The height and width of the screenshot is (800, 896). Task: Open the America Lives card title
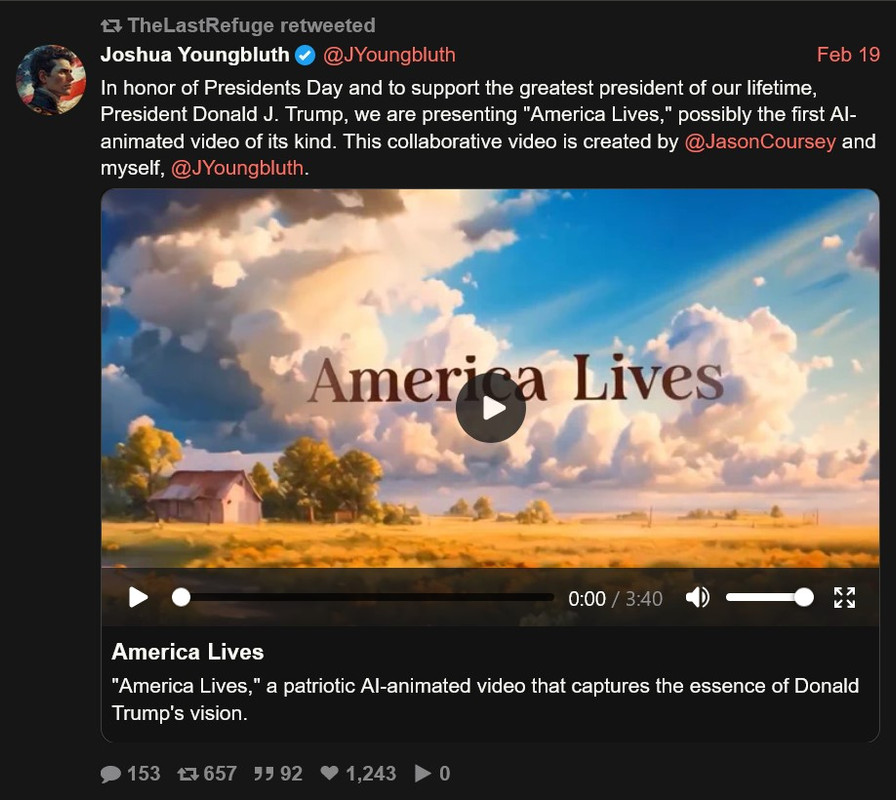click(187, 652)
